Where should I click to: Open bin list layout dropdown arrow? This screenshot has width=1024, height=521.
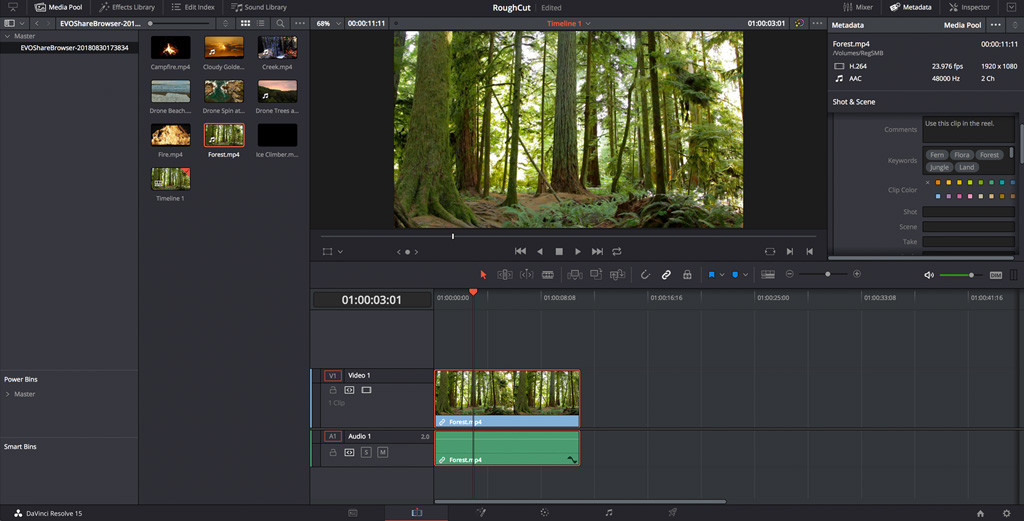click(22, 23)
